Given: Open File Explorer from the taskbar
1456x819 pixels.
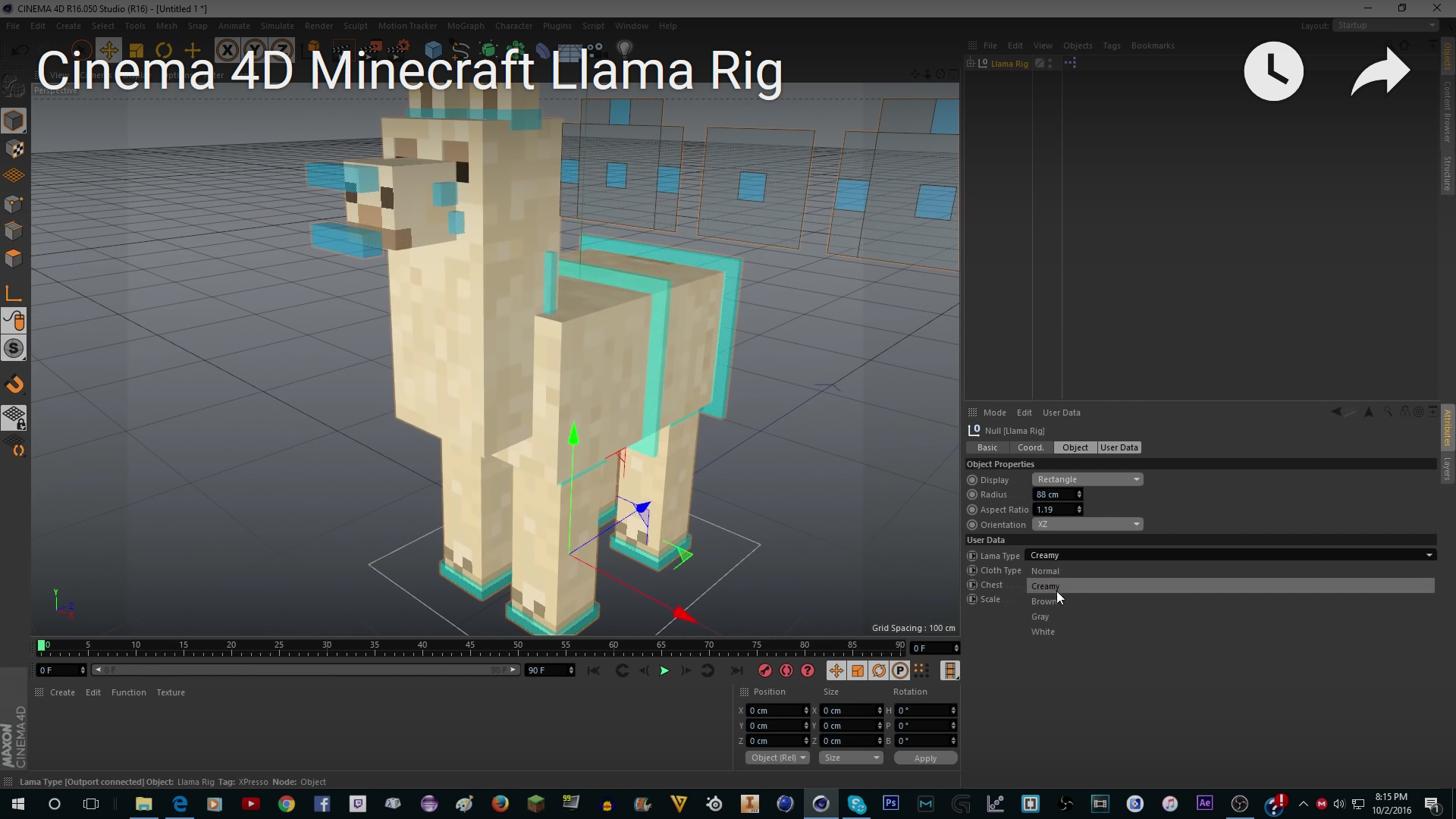Looking at the screenshot, I should [143, 804].
